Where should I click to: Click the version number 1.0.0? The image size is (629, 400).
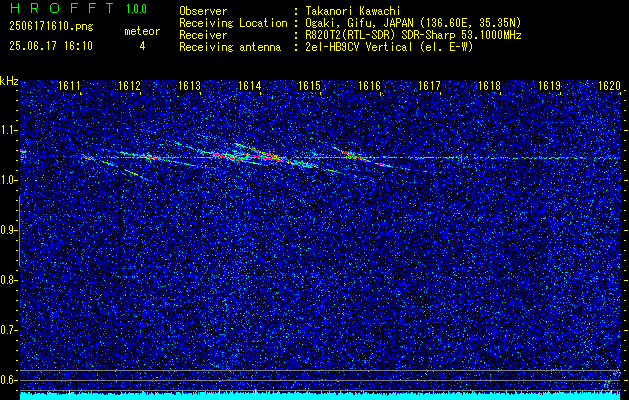point(136,9)
